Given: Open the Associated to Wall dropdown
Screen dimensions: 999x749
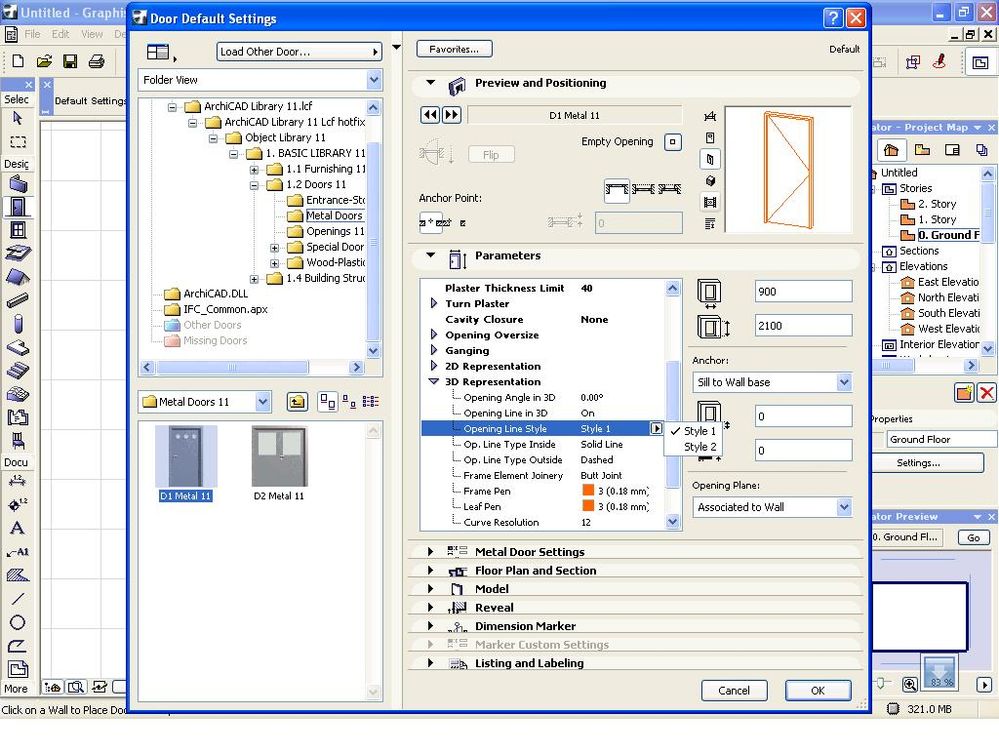Looking at the screenshot, I should pyautogui.click(x=844, y=507).
